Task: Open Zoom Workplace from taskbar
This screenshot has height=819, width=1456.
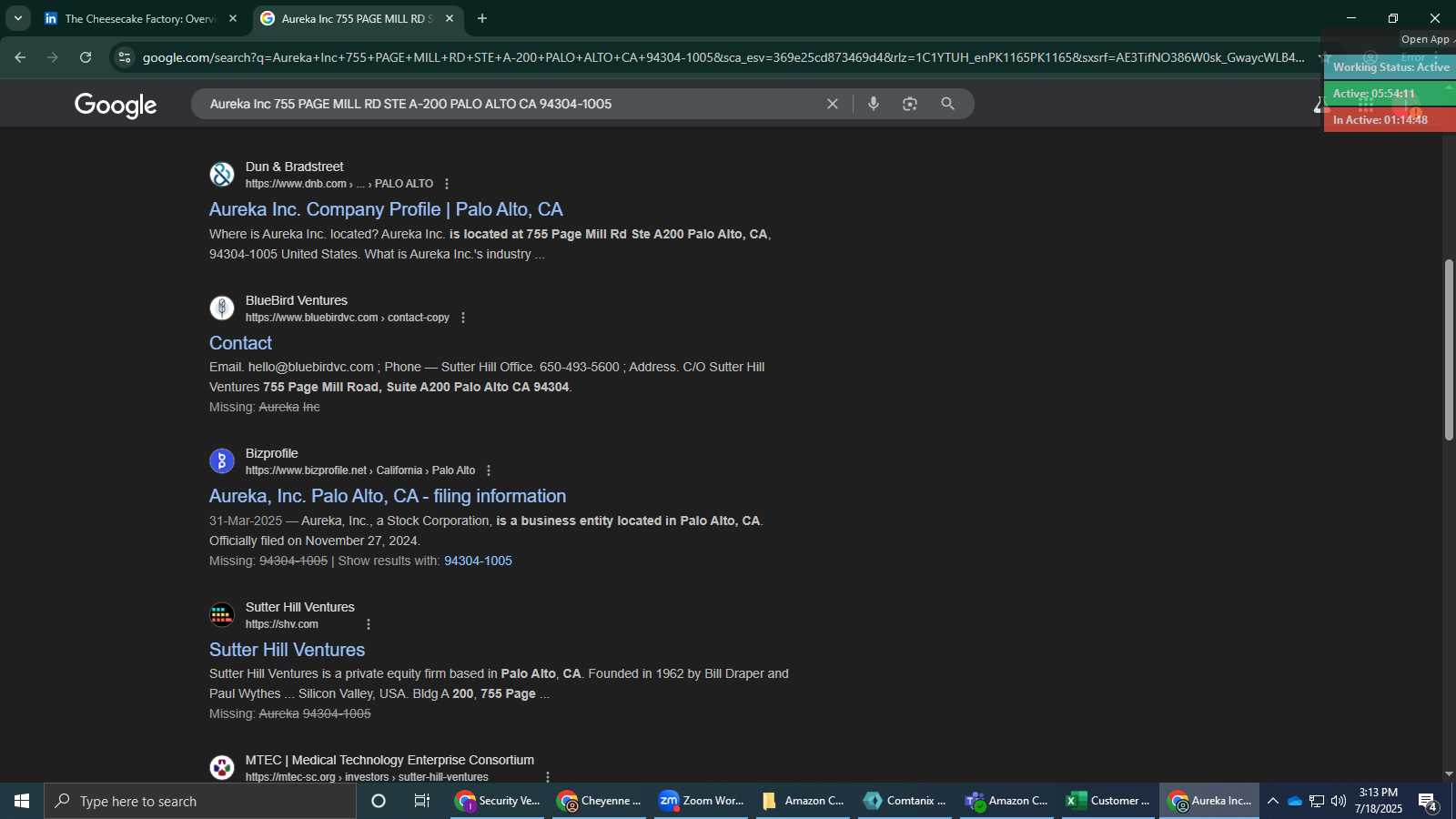Action: click(702, 801)
